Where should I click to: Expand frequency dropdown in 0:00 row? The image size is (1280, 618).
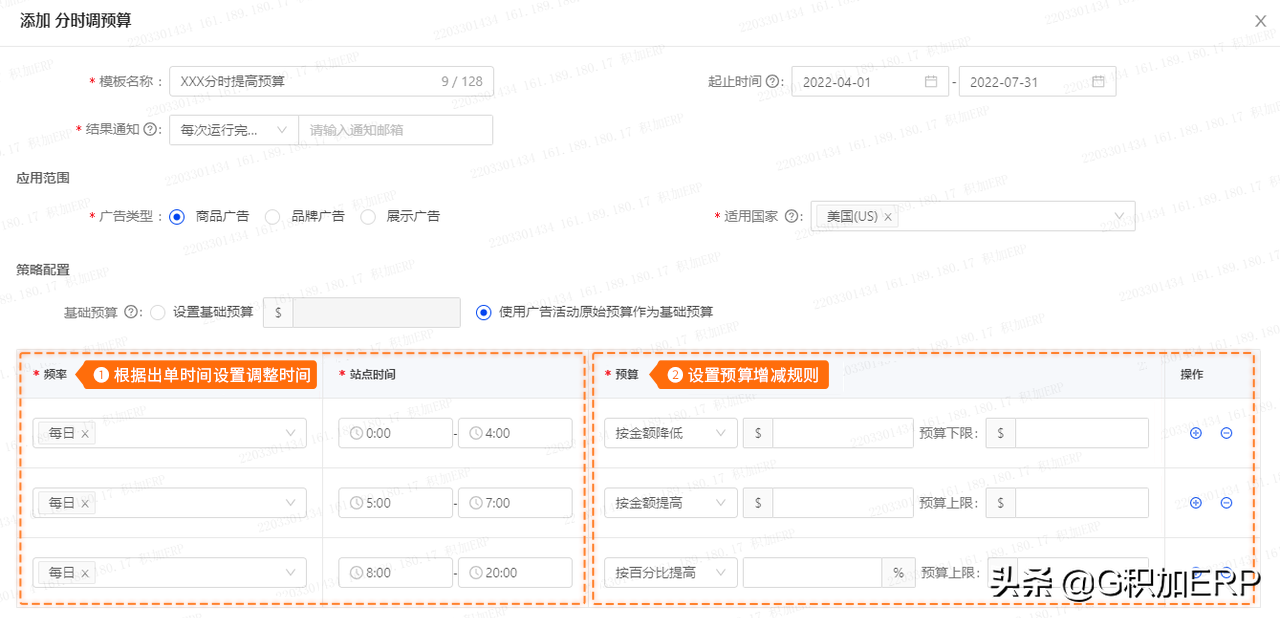(290, 433)
